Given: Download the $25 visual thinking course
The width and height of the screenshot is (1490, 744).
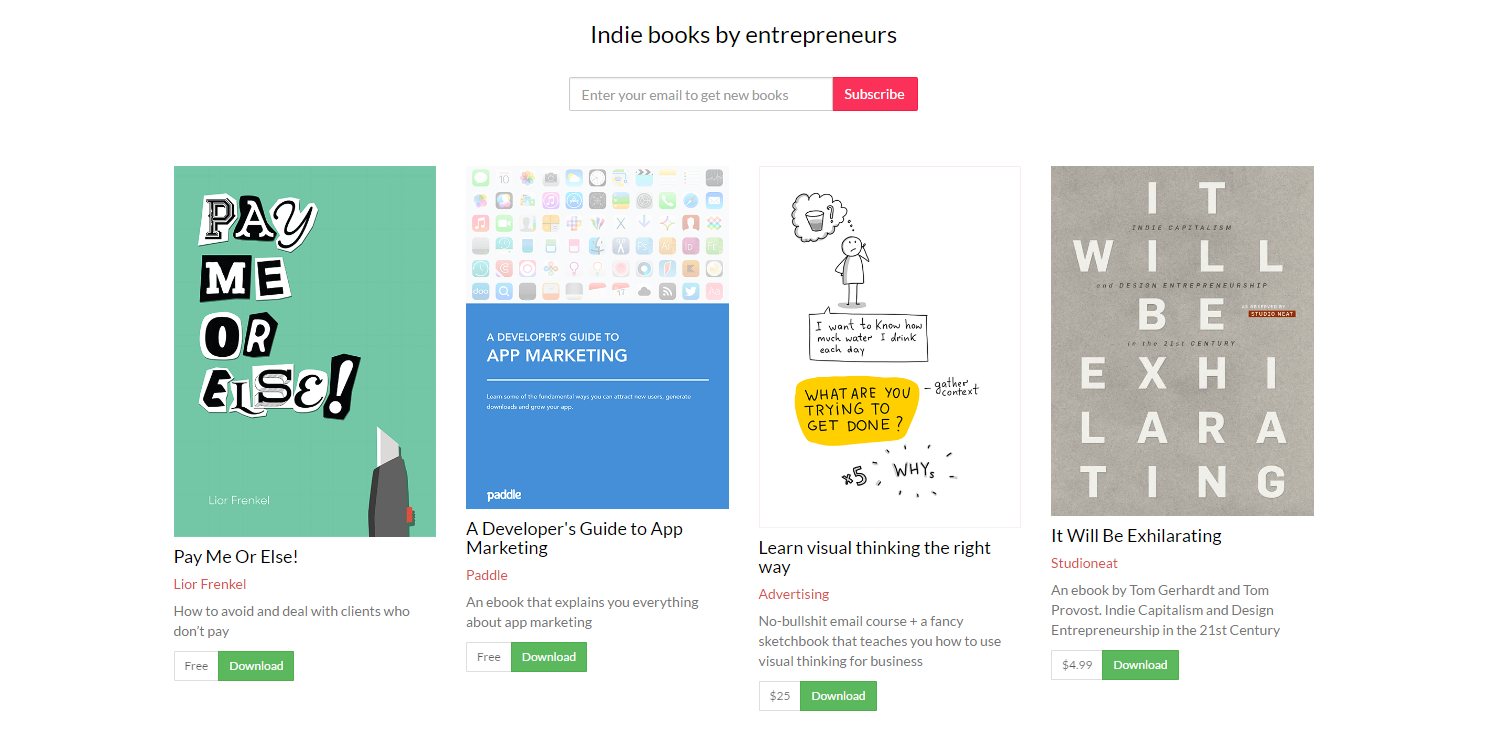Looking at the screenshot, I should (838, 696).
